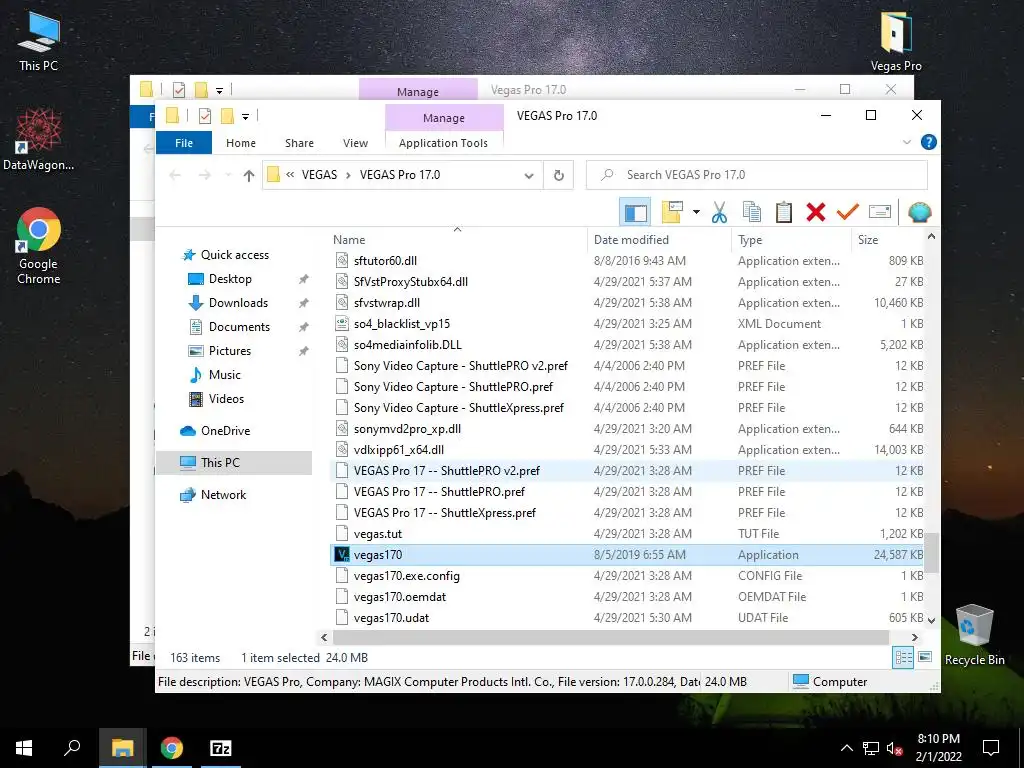Screen dimensions: 1024x768
Task: Sort by Size column header
Action: [x=888, y=240]
